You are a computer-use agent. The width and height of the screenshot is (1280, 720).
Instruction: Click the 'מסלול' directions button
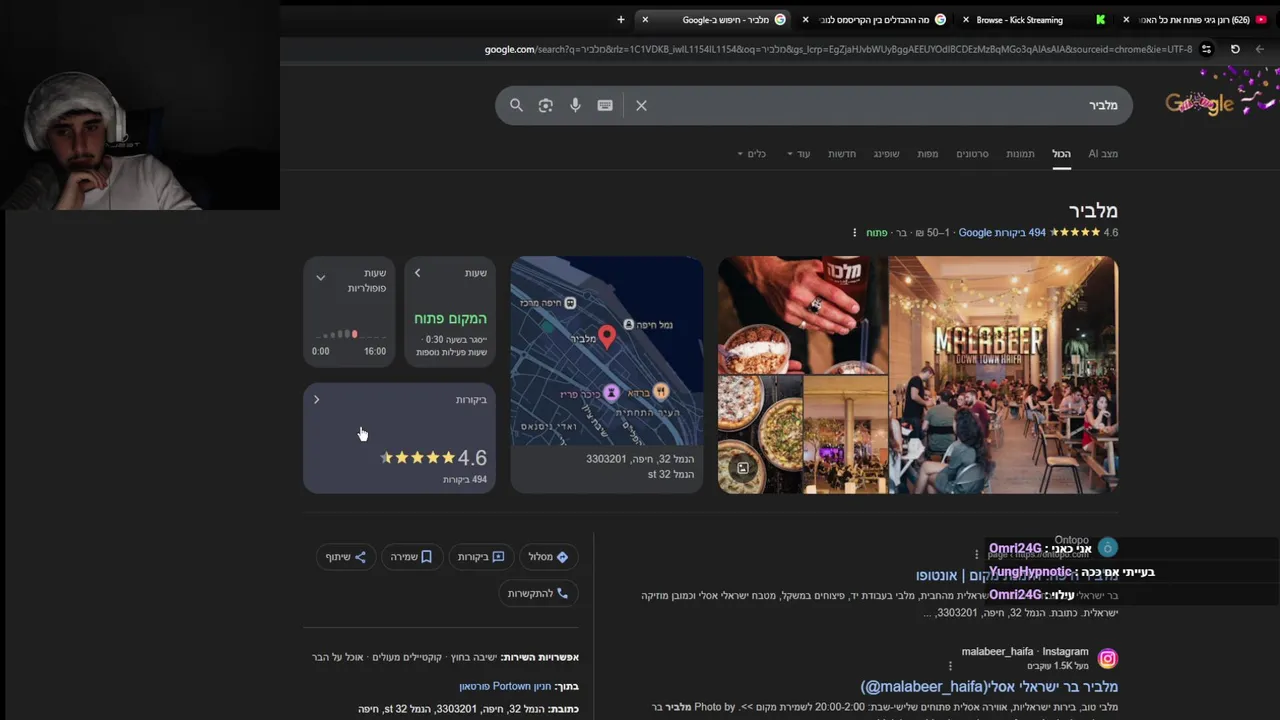click(x=548, y=557)
